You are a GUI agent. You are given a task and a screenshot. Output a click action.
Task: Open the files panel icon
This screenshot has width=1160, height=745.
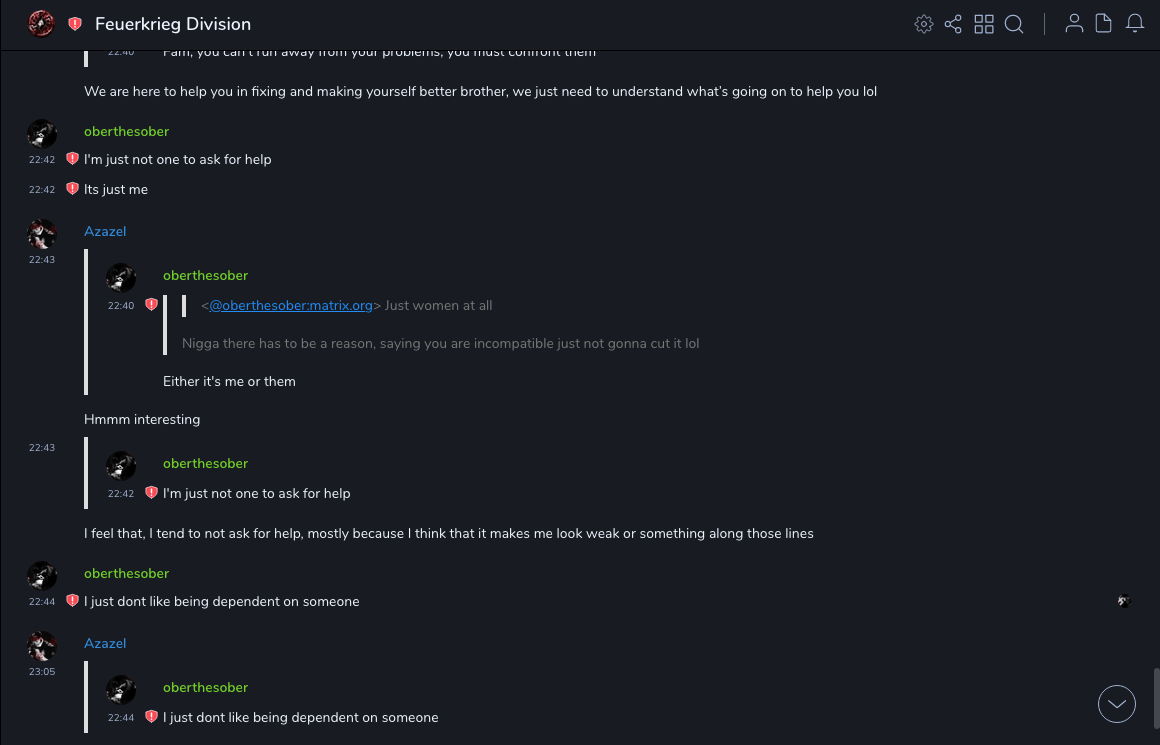(1104, 24)
